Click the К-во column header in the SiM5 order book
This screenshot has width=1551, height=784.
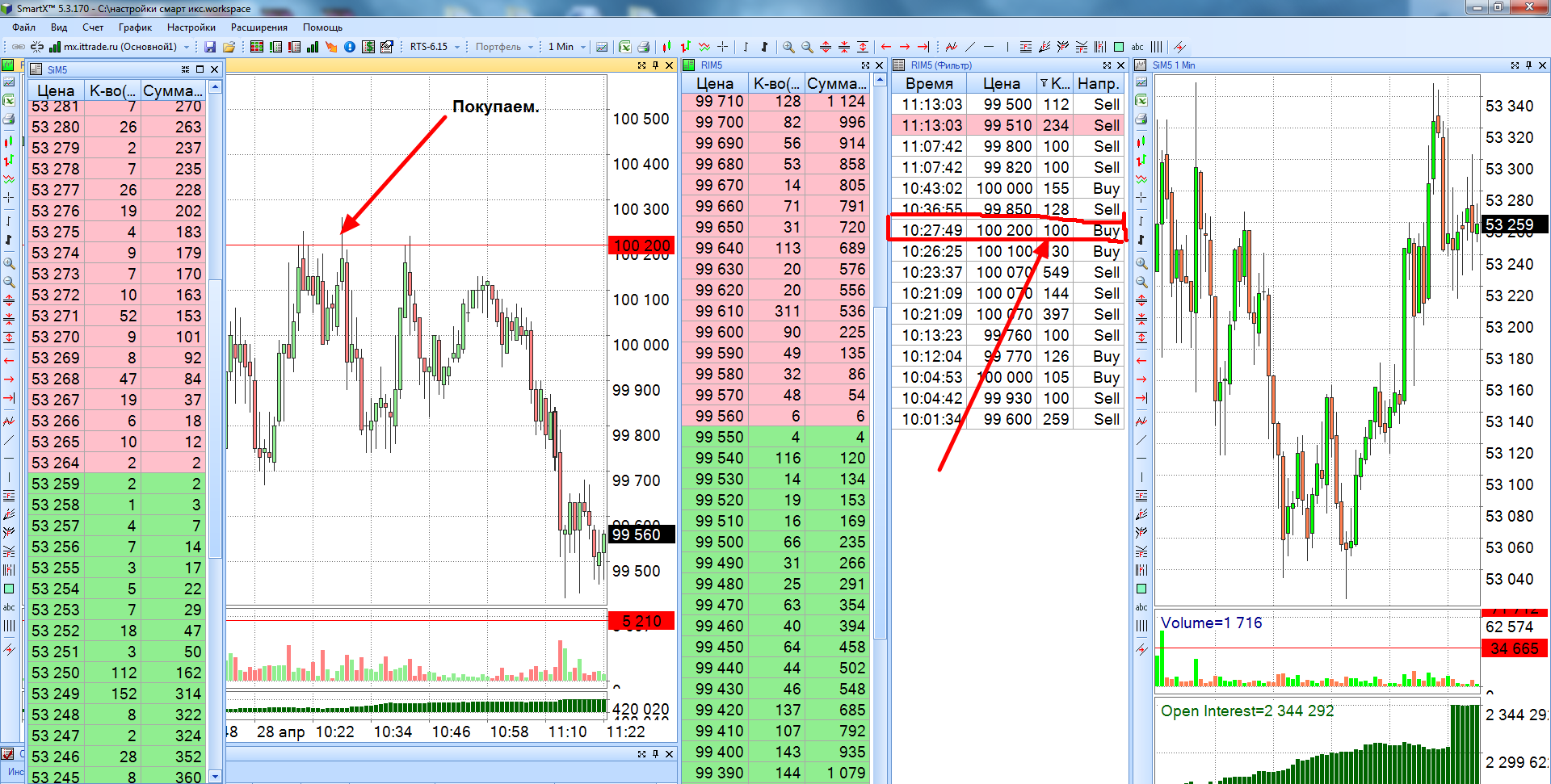click(112, 90)
